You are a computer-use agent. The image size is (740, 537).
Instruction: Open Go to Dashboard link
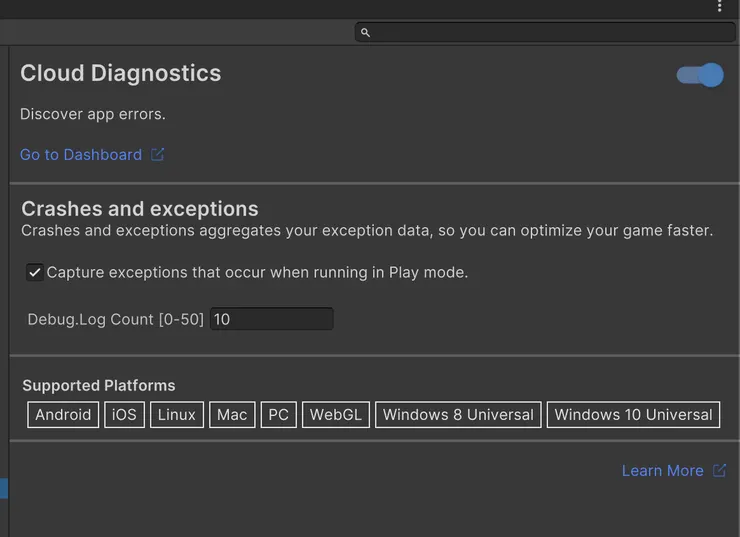(x=81, y=155)
